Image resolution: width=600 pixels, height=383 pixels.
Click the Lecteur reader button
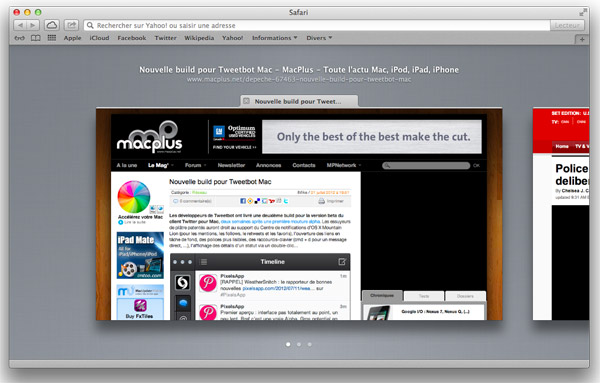[567, 25]
